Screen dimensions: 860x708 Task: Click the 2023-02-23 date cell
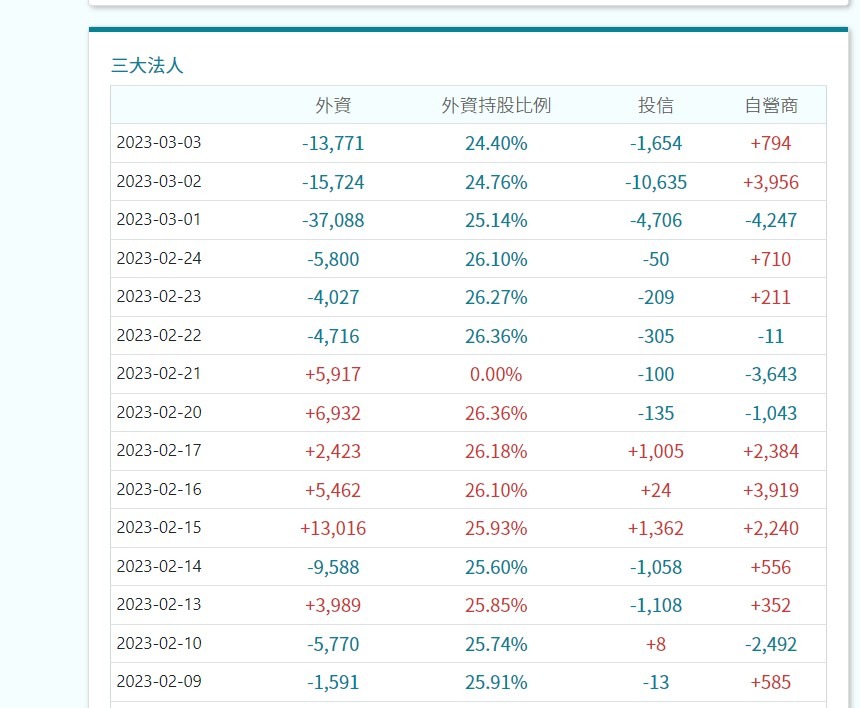coord(159,297)
